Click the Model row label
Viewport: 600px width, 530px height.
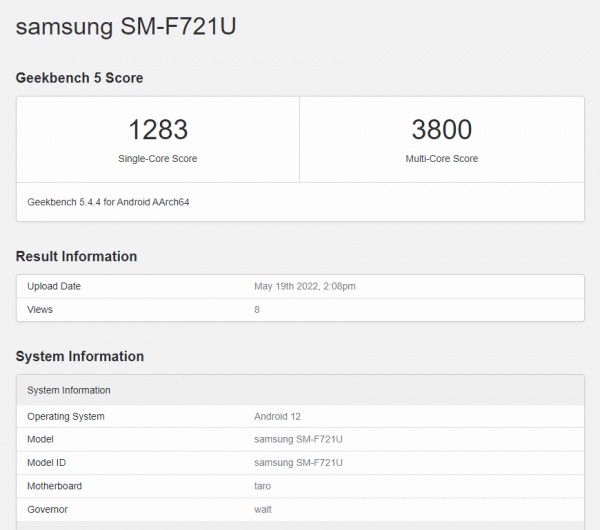click(x=40, y=439)
